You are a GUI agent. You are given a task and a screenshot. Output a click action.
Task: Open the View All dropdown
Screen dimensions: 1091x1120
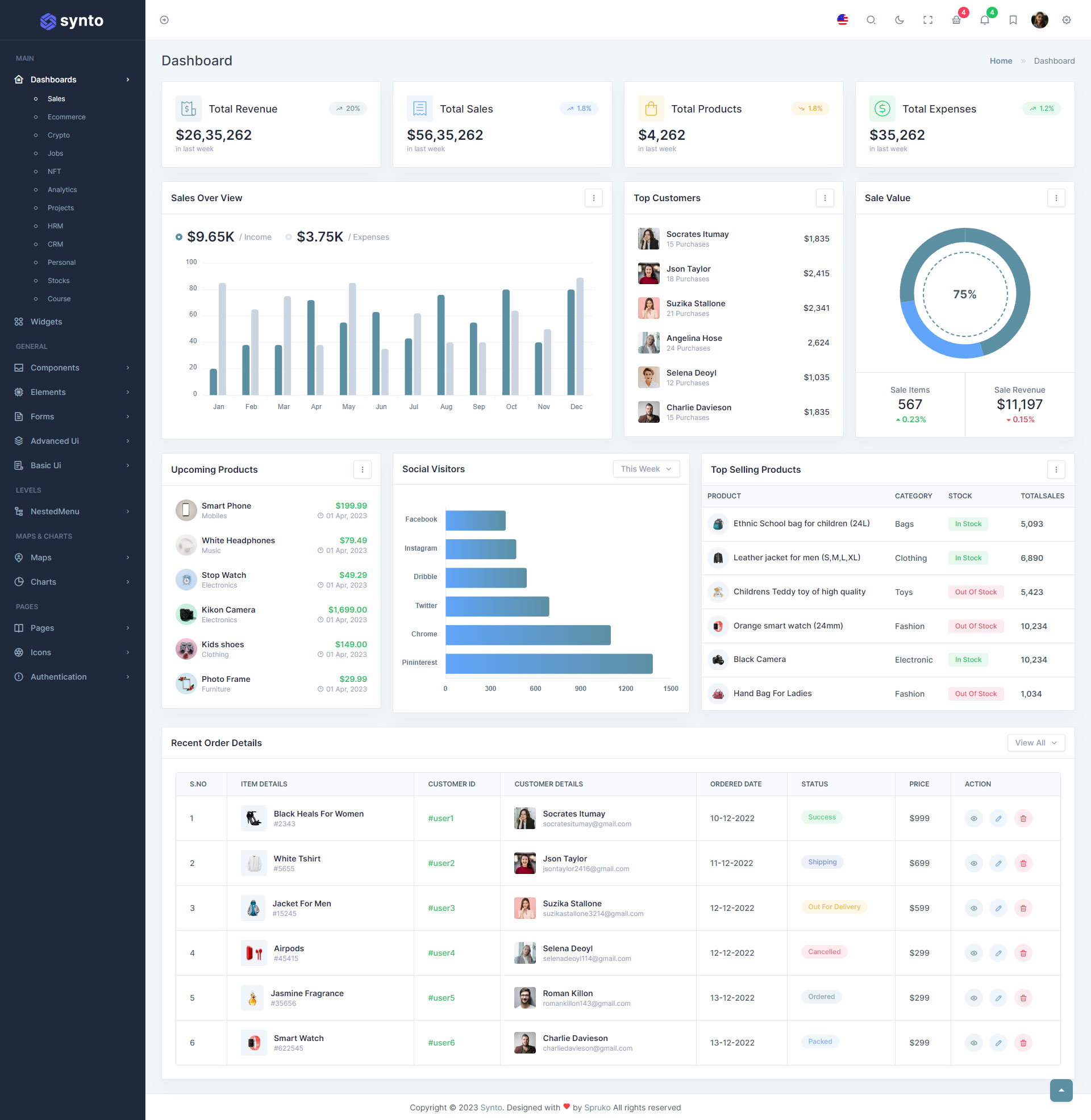click(1035, 743)
